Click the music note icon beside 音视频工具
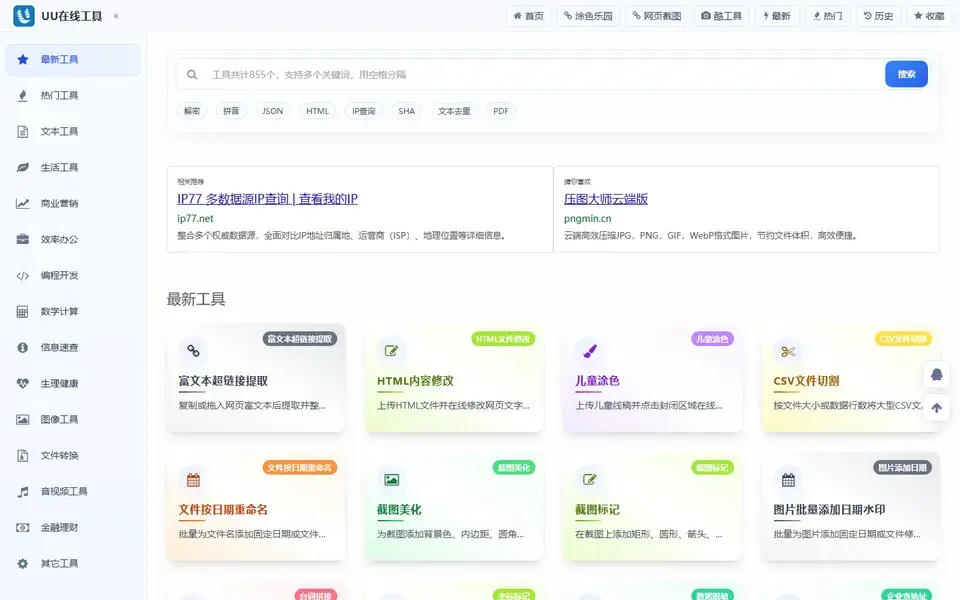The image size is (960, 600). point(23,492)
